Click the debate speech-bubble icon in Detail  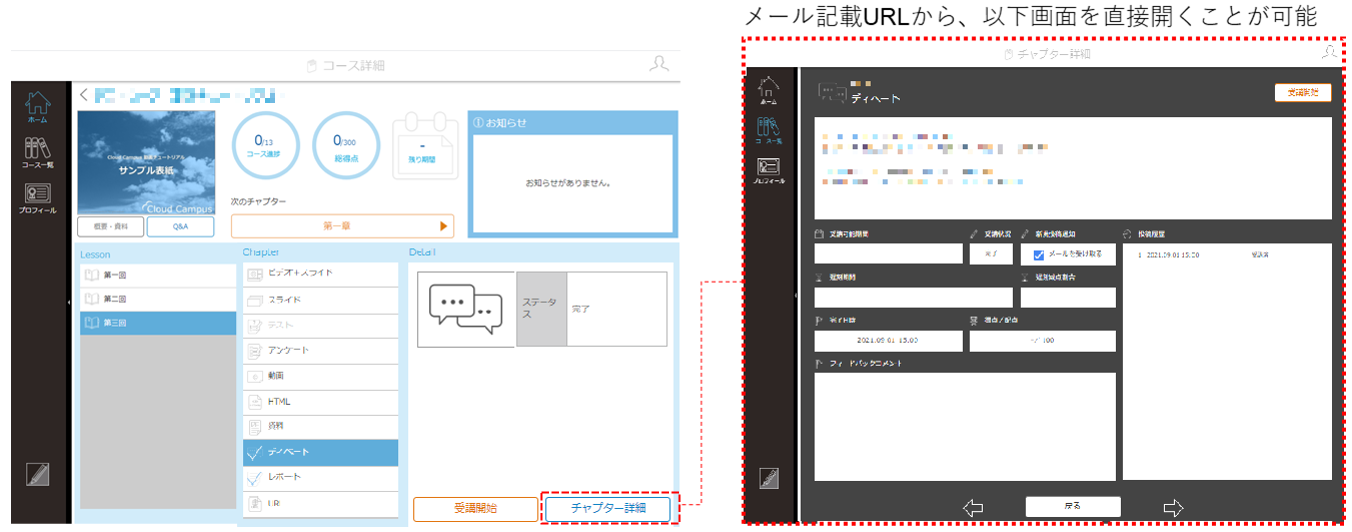[465, 308]
